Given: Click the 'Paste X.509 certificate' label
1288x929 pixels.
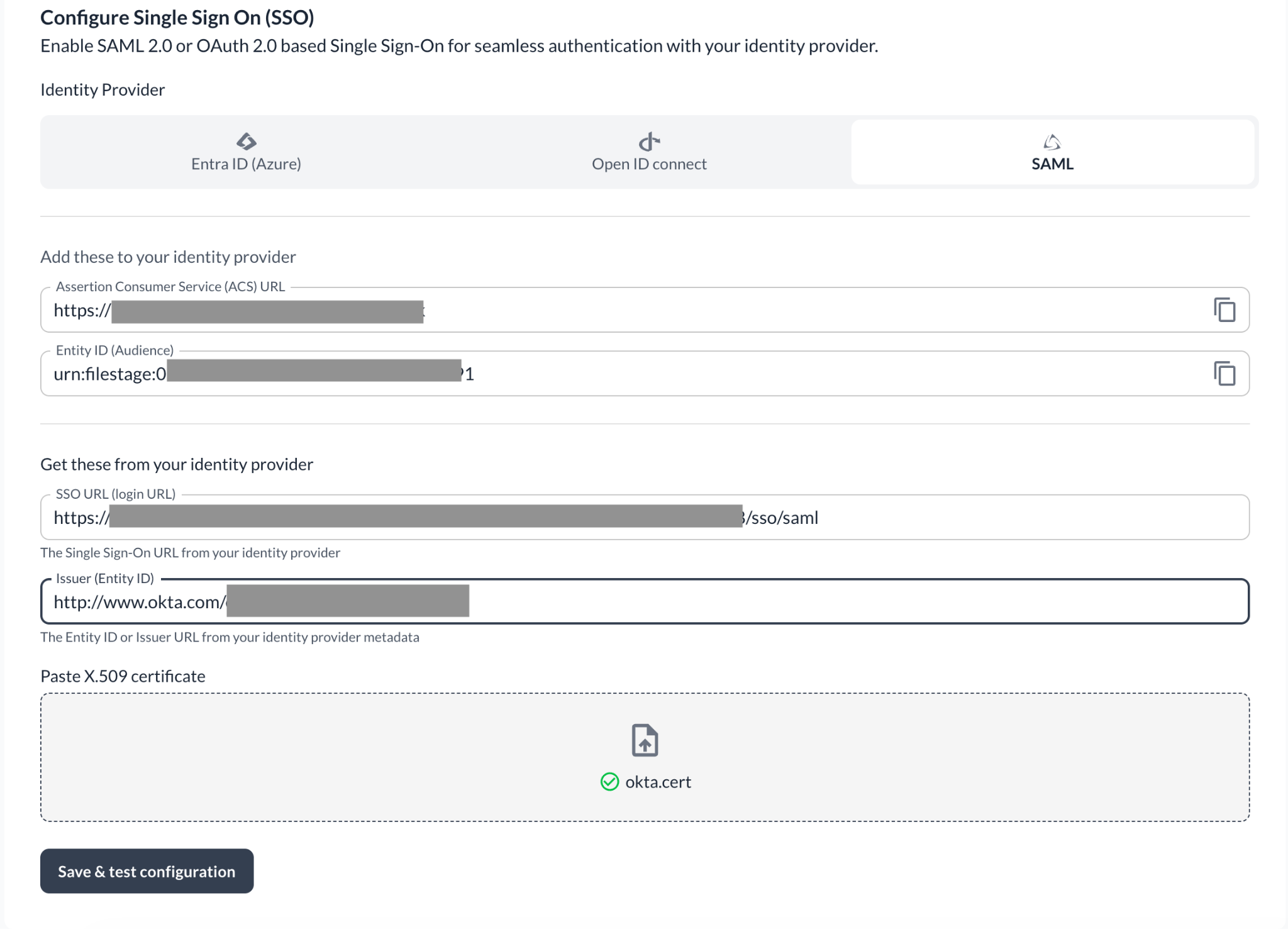Looking at the screenshot, I should (x=123, y=676).
